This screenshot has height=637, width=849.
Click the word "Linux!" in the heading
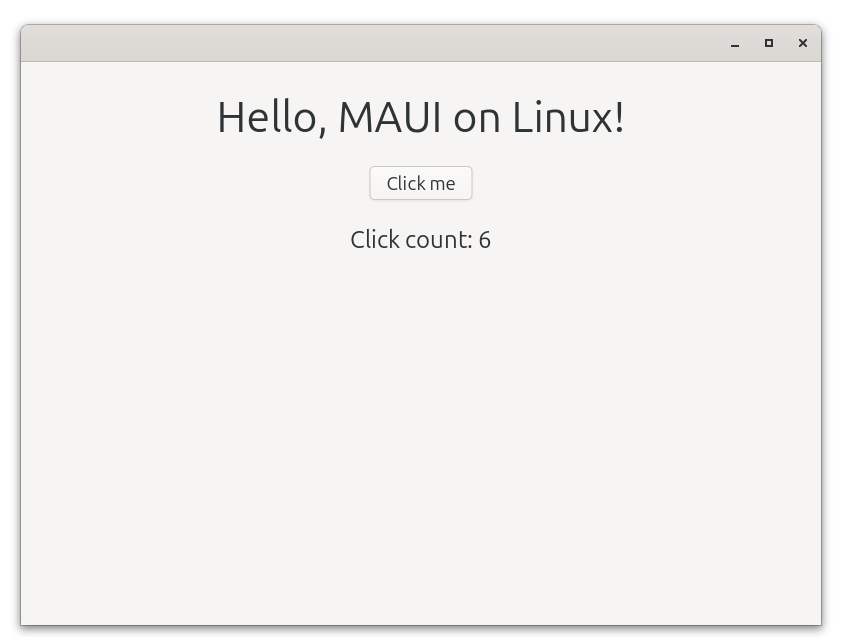point(568,117)
